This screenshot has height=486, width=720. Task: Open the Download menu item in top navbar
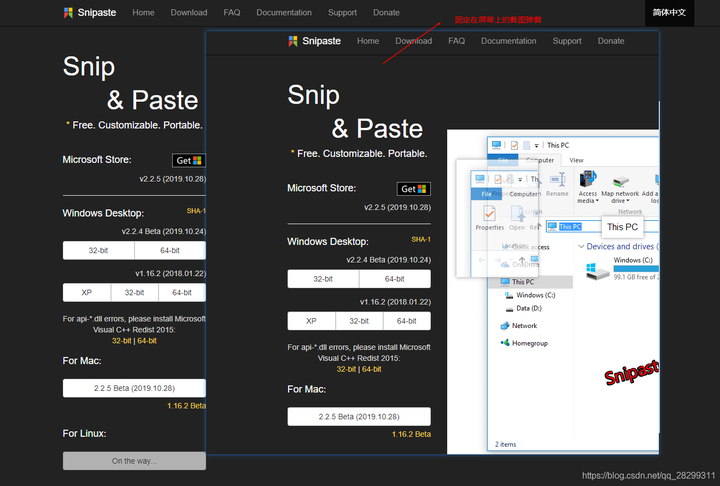tap(189, 12)
